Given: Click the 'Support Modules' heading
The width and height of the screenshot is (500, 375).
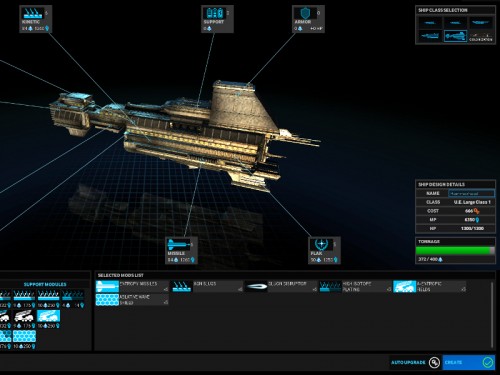Looking at the screenshot, I should pyautogui.click(x=45, y=284).
